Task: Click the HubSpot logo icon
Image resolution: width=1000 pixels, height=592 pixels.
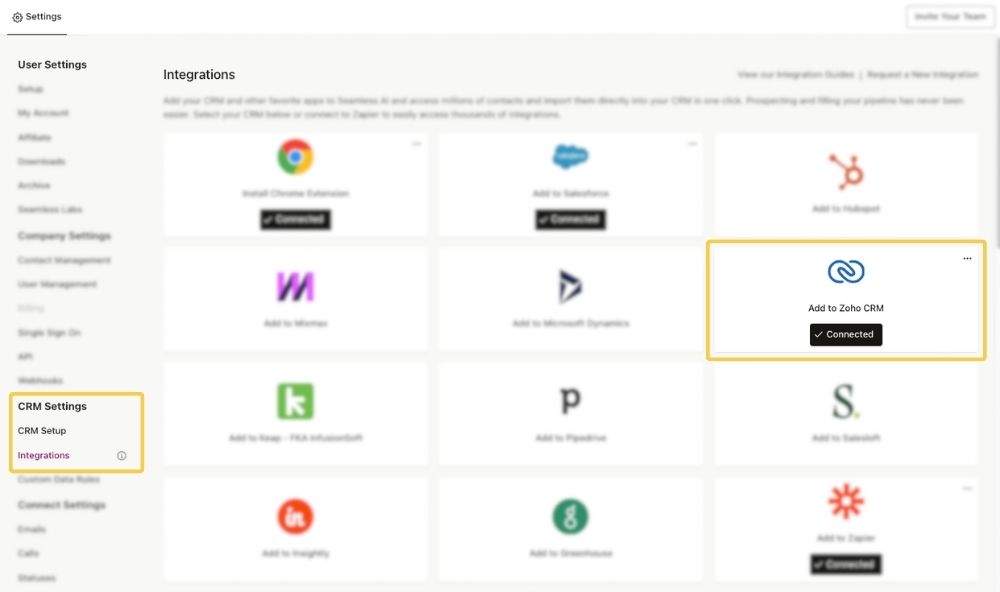Action: [846, 172]
